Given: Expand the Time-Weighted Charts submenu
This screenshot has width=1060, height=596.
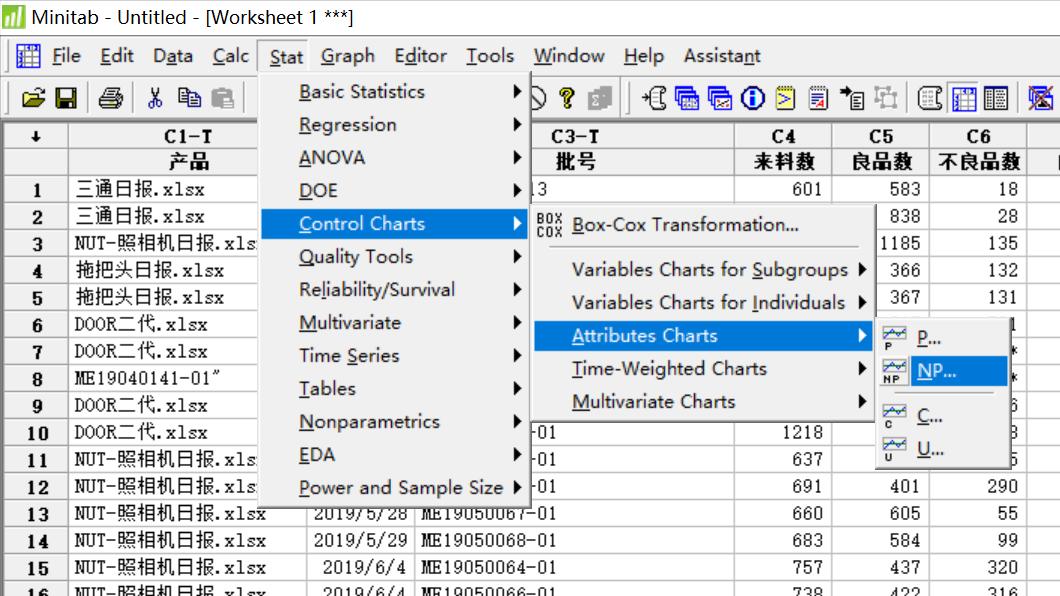Looking at the screenshot, I should pyautogui.click(x=669, y=369).
